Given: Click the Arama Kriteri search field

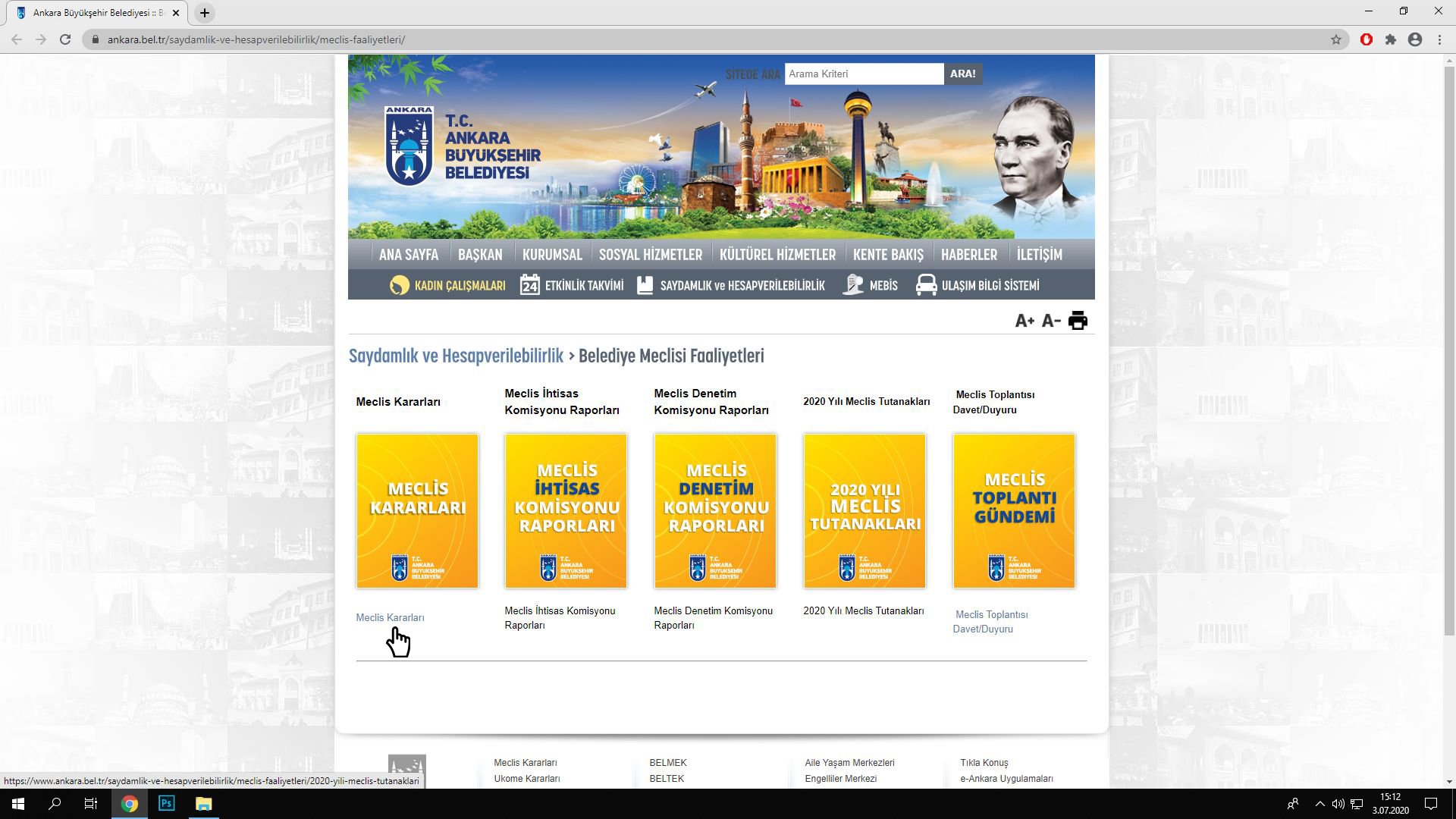Looking at the screenshot, I should [x=863, y=74].
